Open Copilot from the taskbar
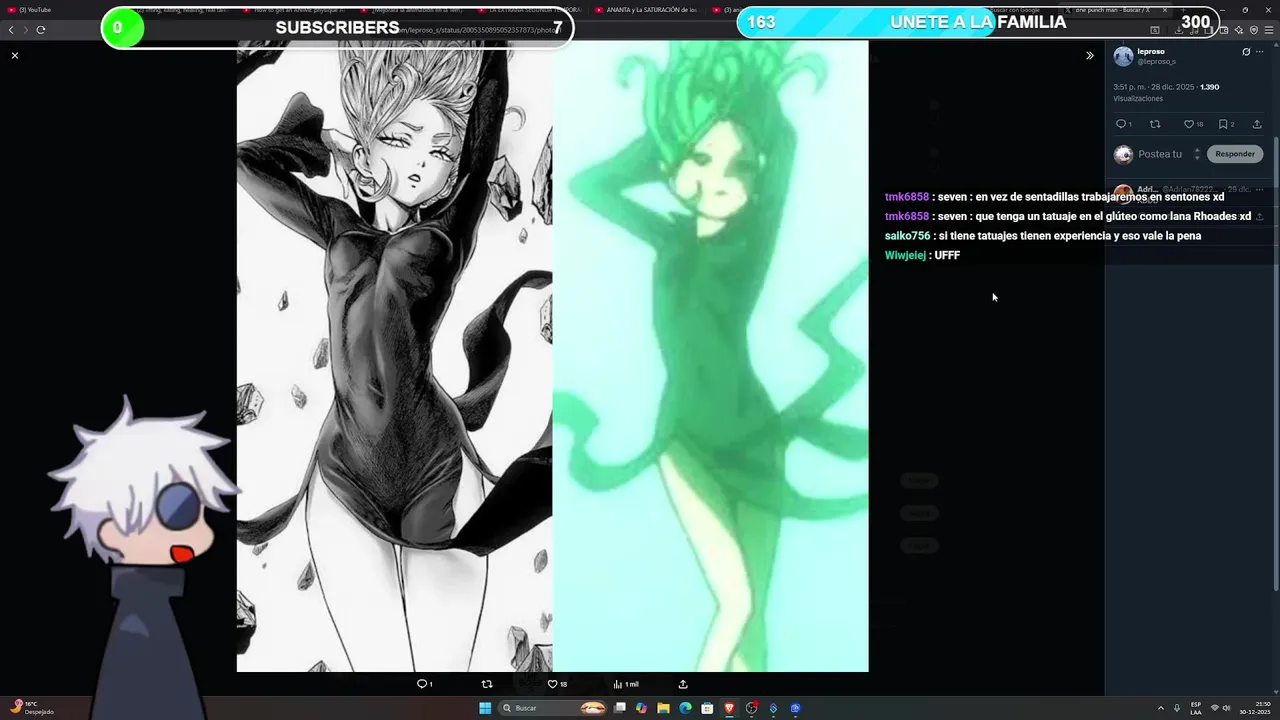 [641, 708]
